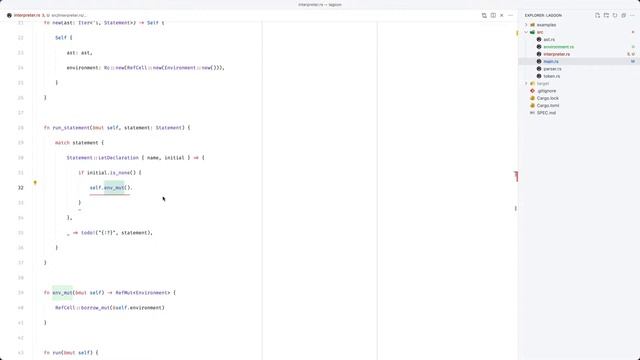Viewport: 640px width, 360px height.
Task: Open editor more actions ellipsis menu
Action: [511, 16]
